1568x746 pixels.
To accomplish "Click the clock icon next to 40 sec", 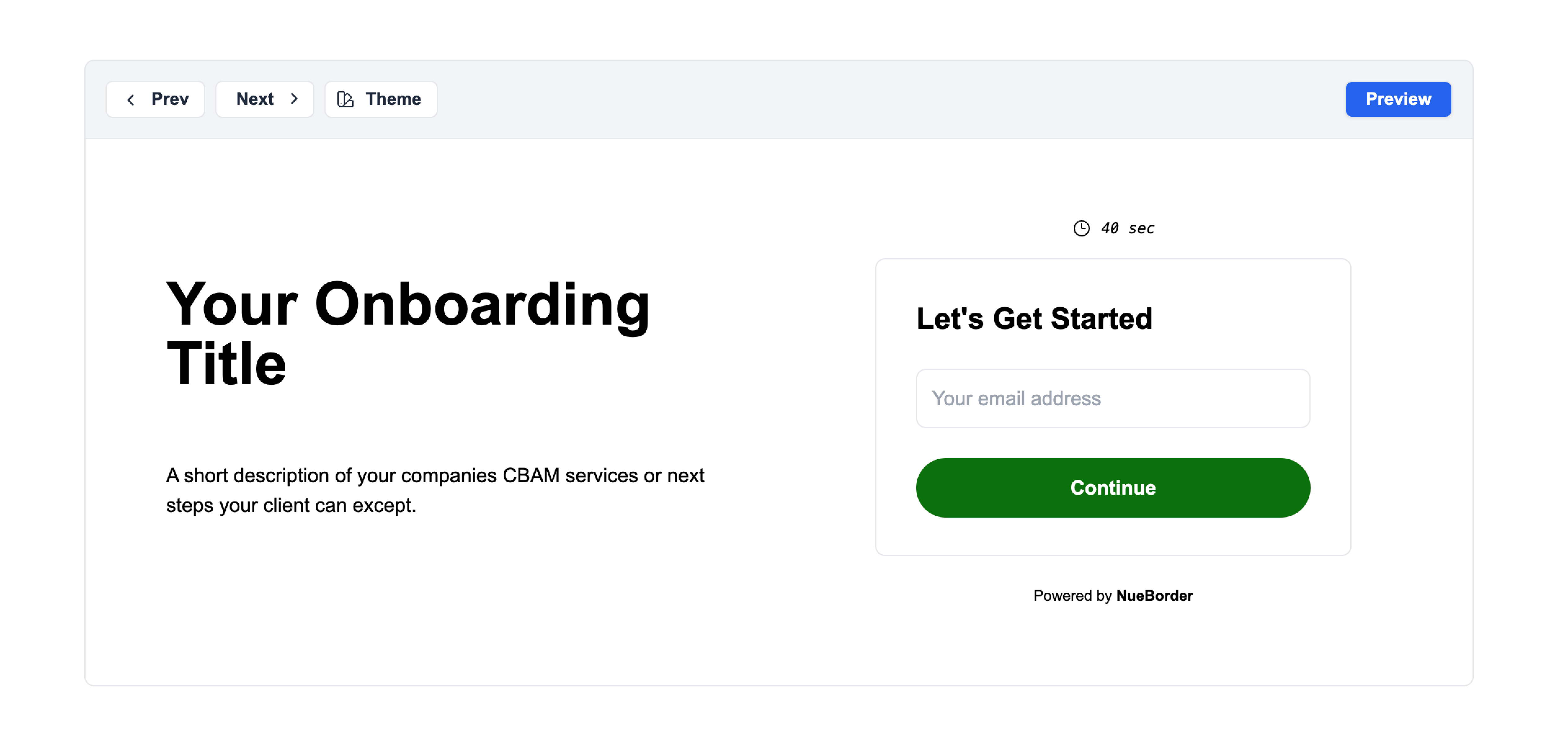I will pyautogui.click(x=1081, y=228).
